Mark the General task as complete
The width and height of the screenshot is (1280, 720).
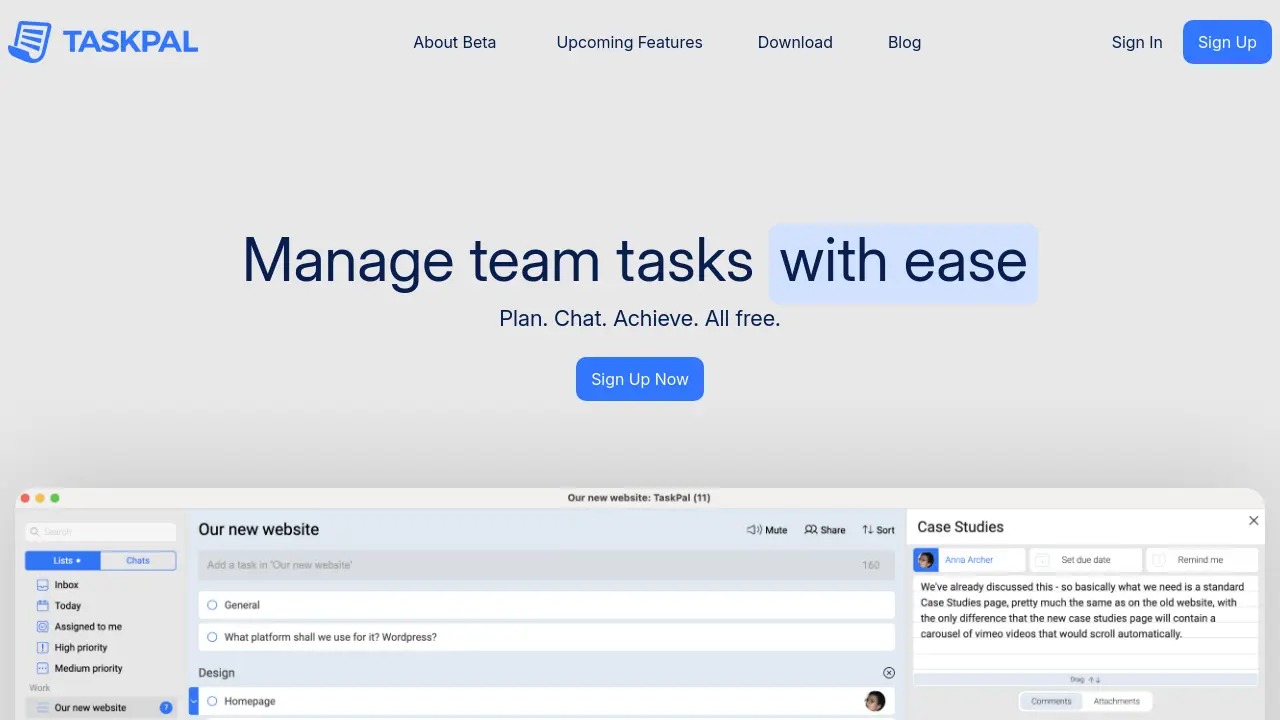coord(212,605)
